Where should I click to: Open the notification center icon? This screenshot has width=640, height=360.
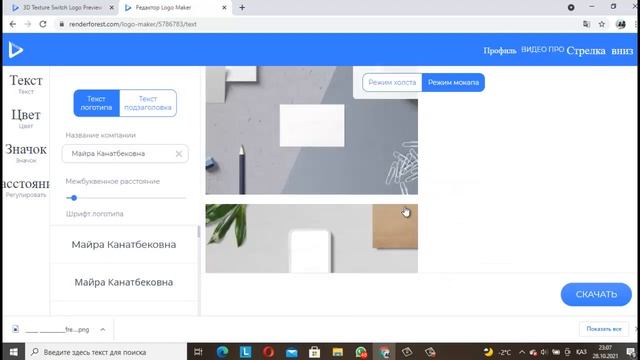point(631,352)
